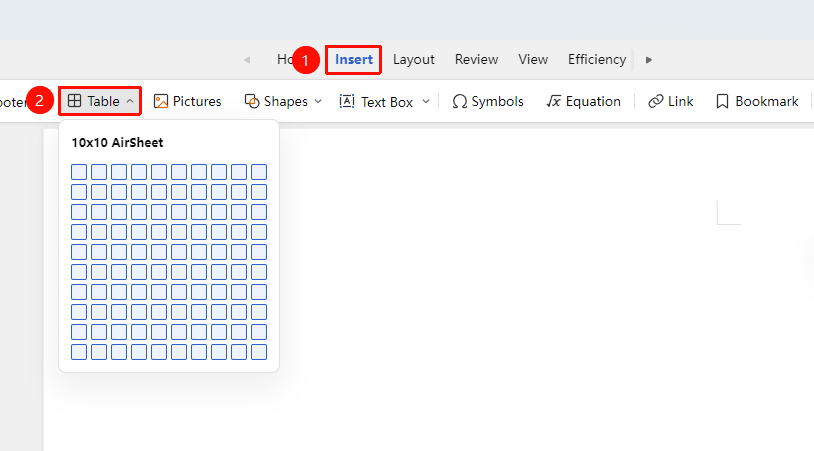This screenshot has height=451, width=814.
Task: Insert a Text Box
Action: click(376, 102)
